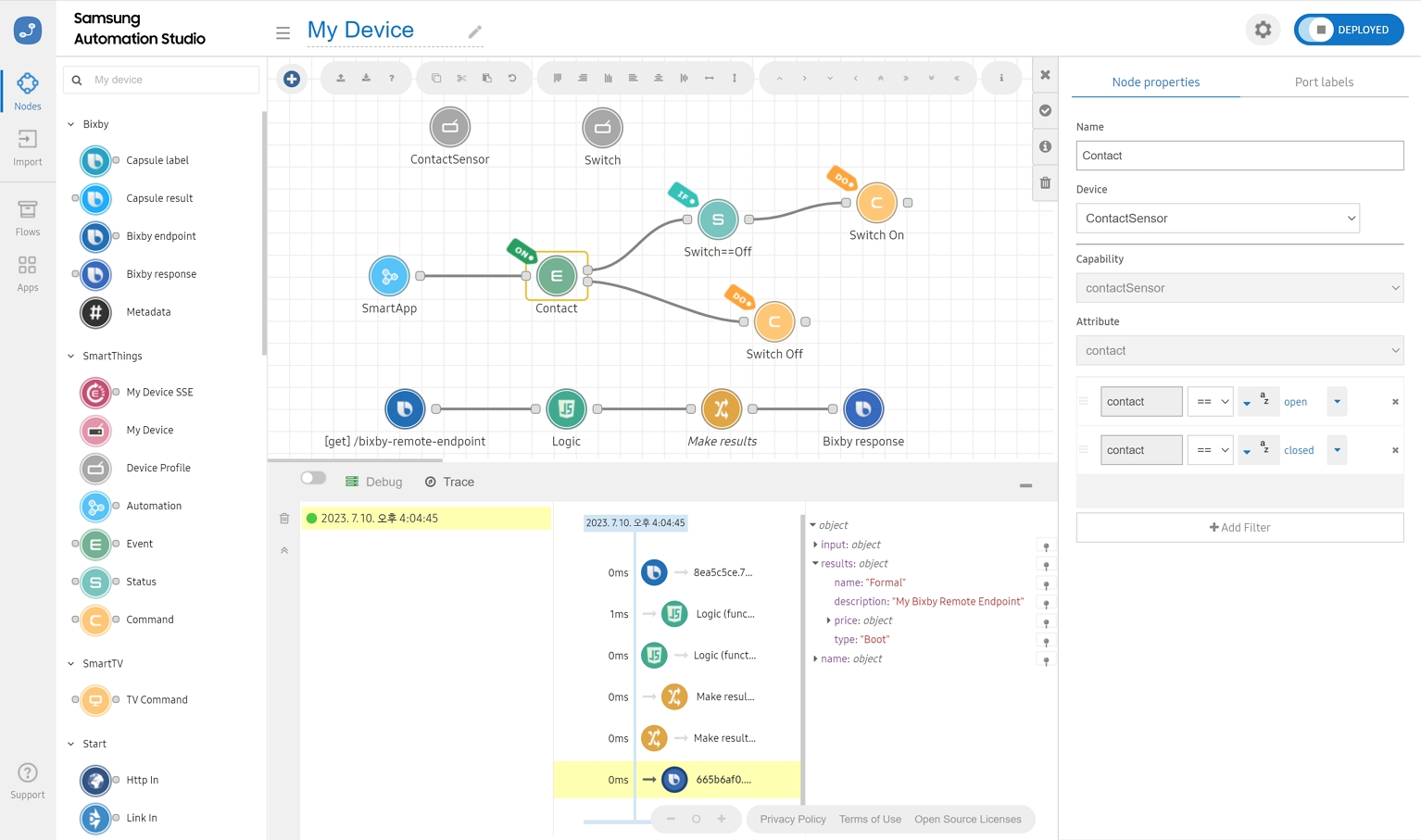Select the SmartApp node on canvas
This screenshot has height=840, width=1421.
point(389,276)
